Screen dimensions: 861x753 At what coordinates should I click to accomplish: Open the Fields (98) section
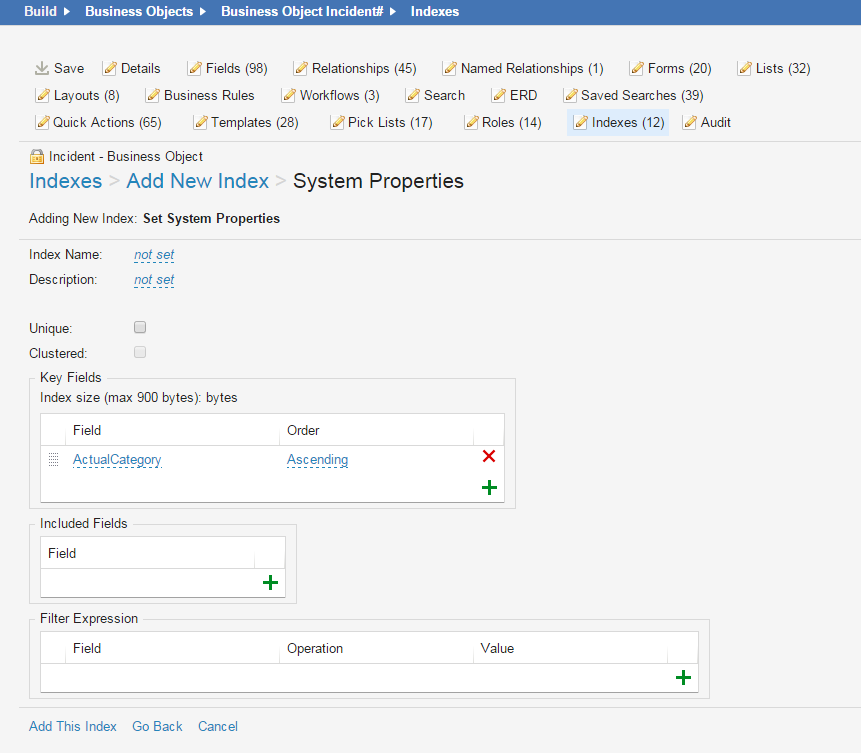pos(228,68)
